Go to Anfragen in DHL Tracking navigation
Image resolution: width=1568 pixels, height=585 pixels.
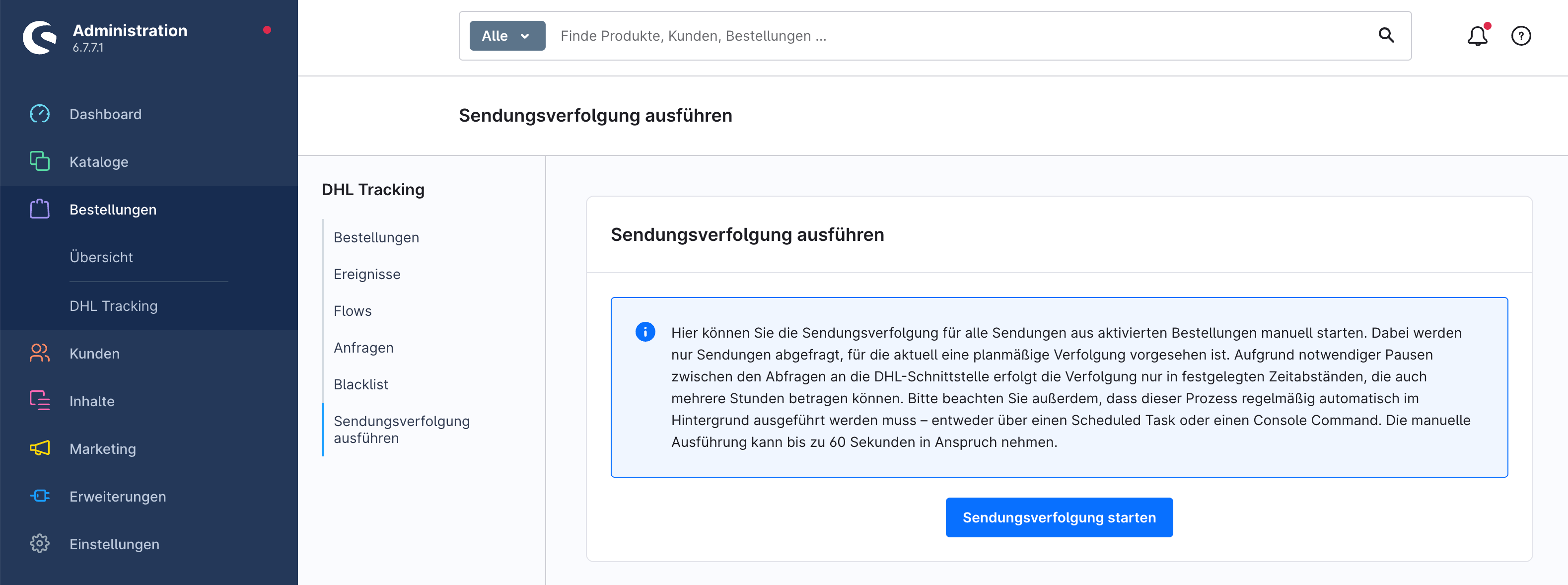[363, 348]
